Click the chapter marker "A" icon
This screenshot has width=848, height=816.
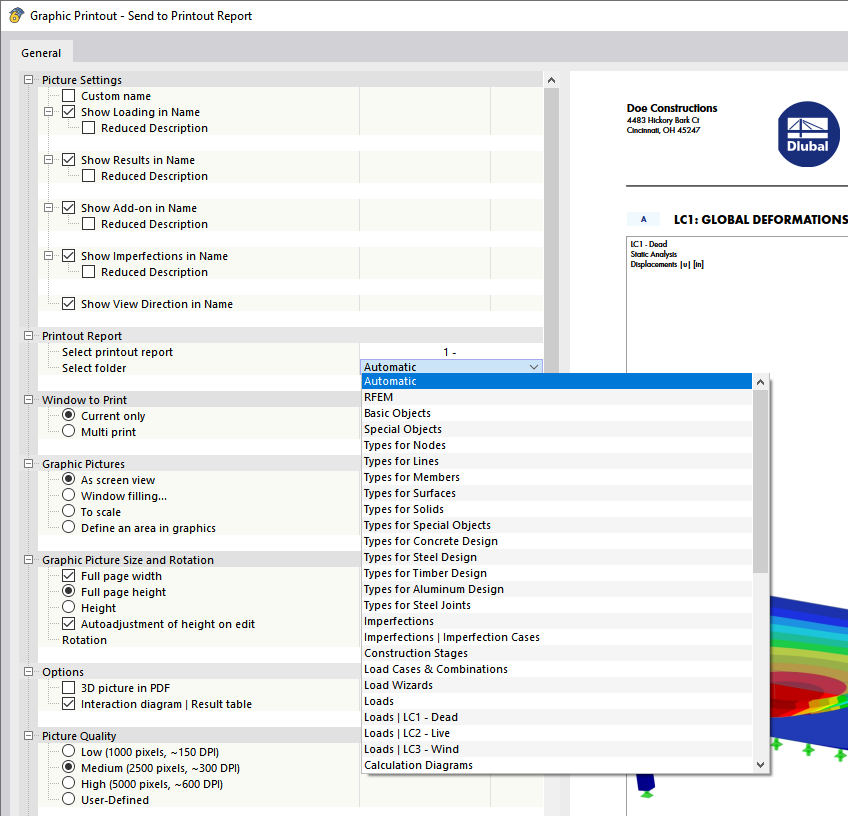pos(643,218)
